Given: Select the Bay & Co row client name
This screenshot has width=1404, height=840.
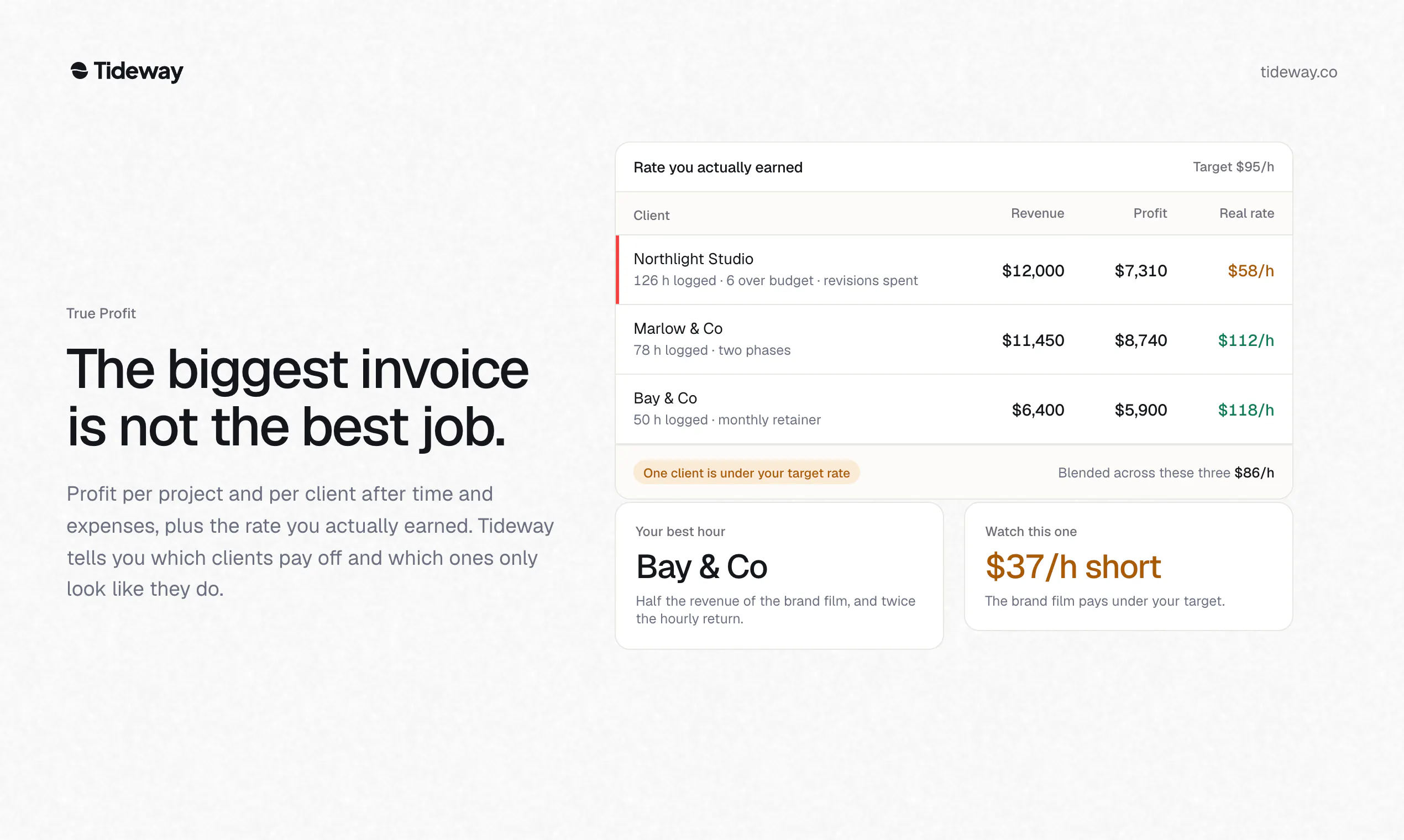Looking at the screenshot, I should tap(664, 398).
